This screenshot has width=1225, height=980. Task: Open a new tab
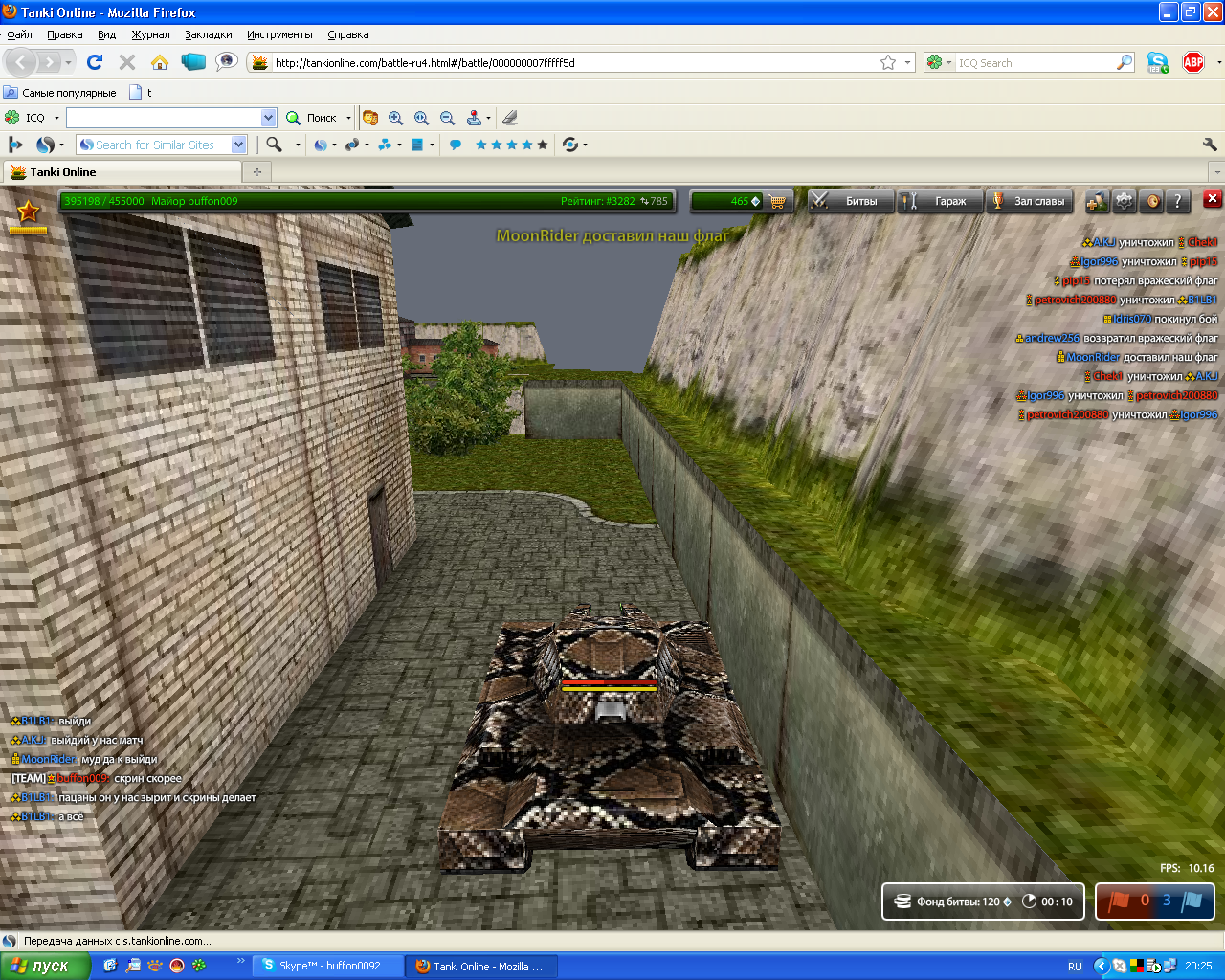point(256,172)
